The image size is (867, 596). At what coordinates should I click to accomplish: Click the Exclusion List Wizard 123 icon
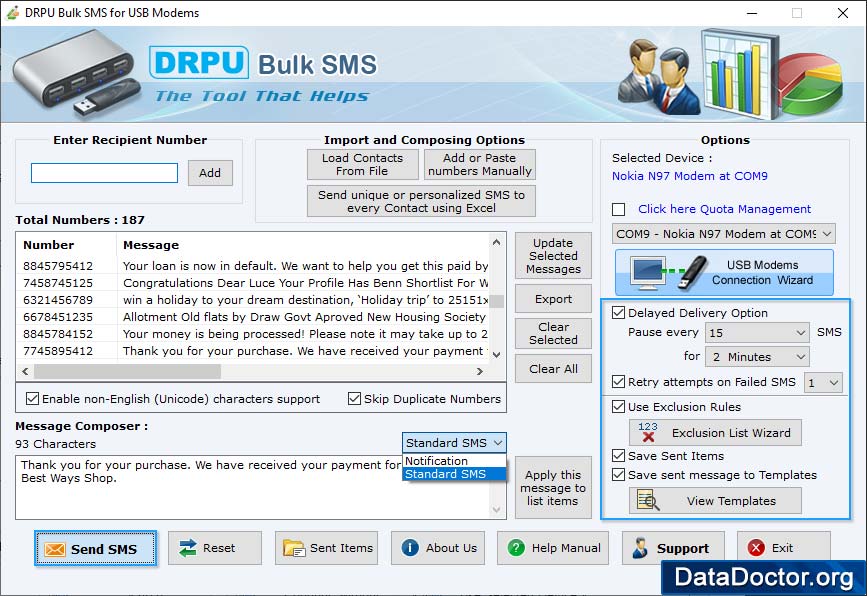(648, 432)
